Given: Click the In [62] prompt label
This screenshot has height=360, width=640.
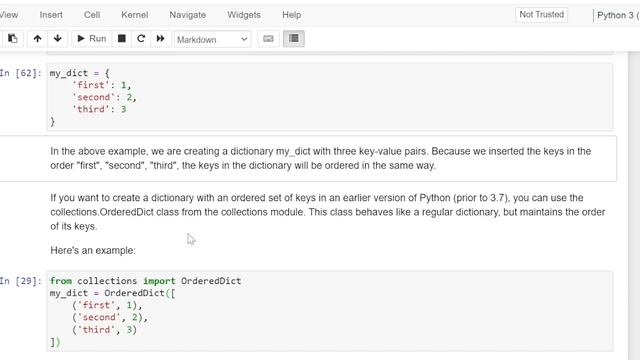Looking at the screenshot, I should 21,73.
